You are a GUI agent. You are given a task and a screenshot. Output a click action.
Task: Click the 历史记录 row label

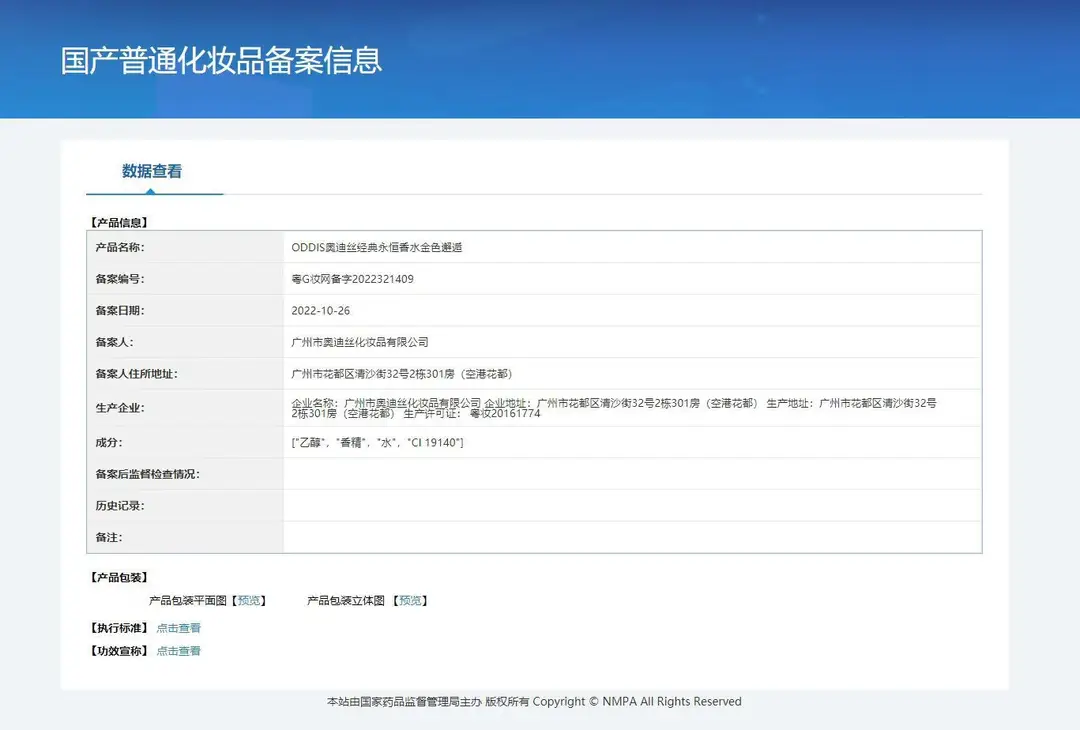(120, 506)
